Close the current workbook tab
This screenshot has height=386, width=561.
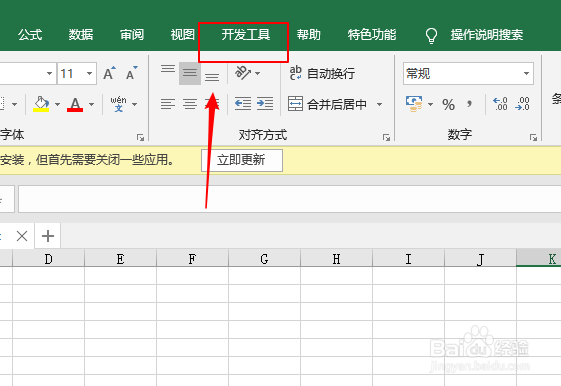pos(22,236)
